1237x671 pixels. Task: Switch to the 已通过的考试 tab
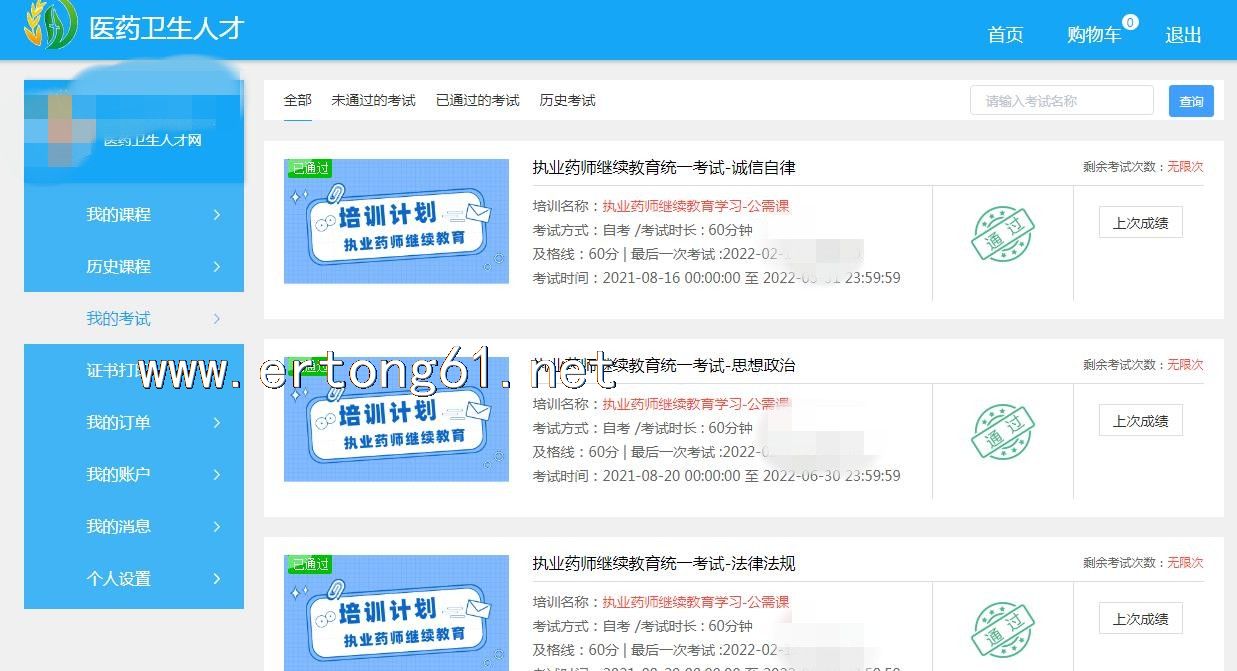pyautogui.click(x=477, y=100)
